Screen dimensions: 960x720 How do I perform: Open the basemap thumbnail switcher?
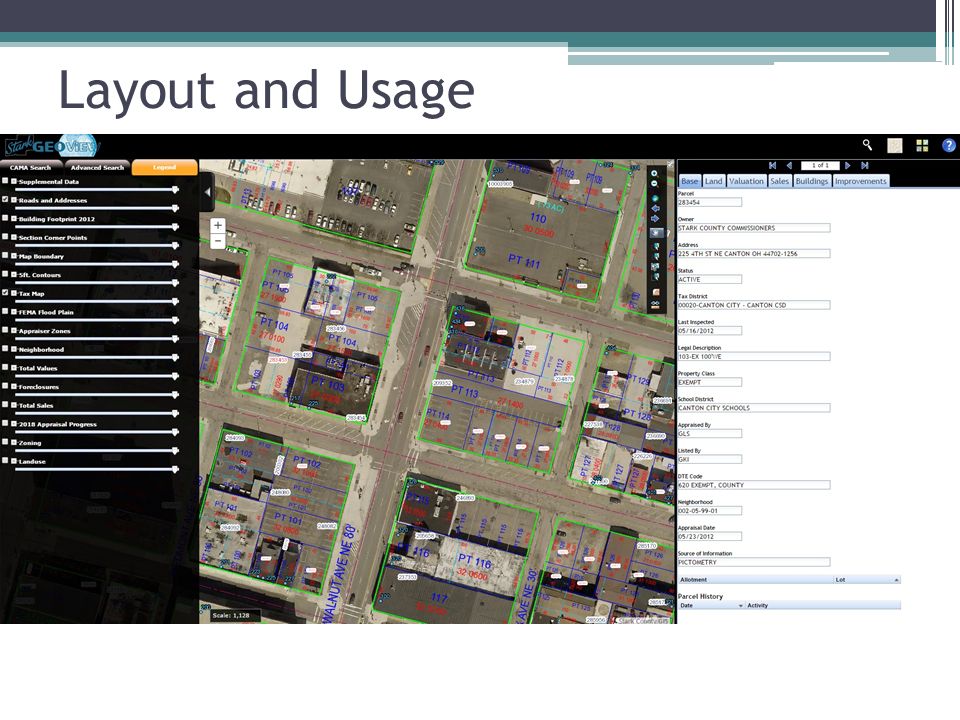(x=894, y=145)
